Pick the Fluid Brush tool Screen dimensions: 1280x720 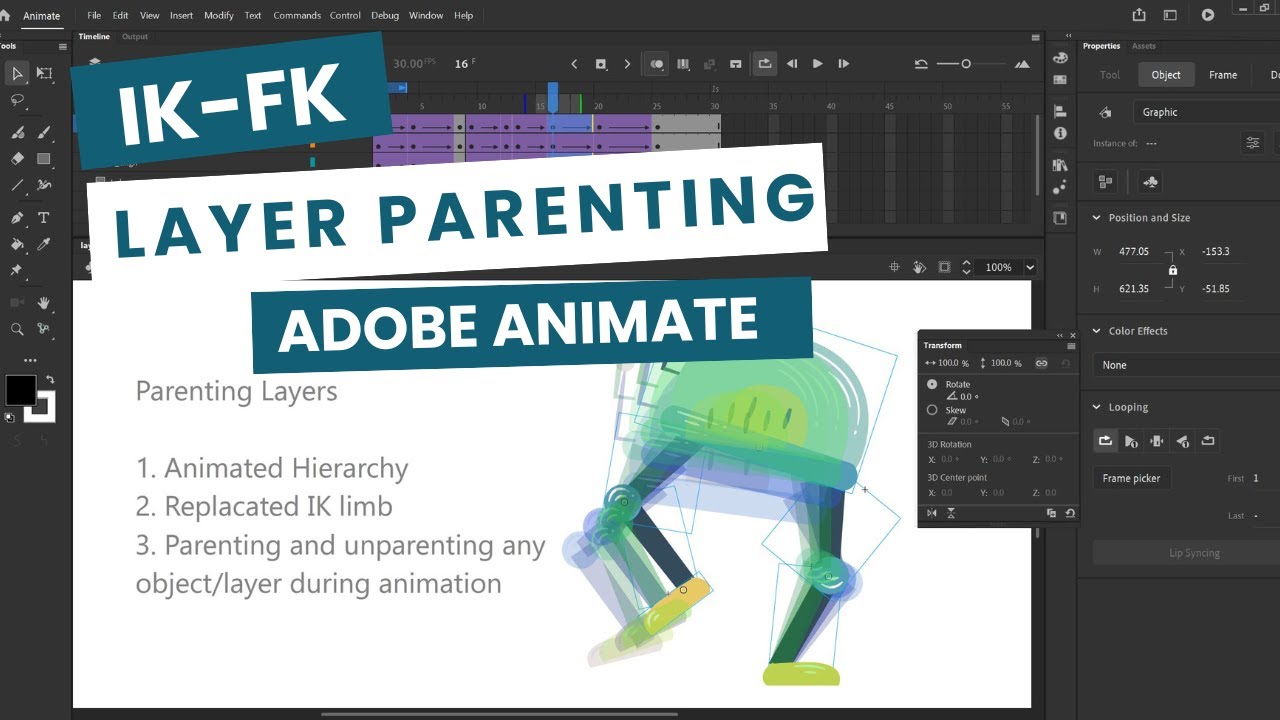coord(17,132)
